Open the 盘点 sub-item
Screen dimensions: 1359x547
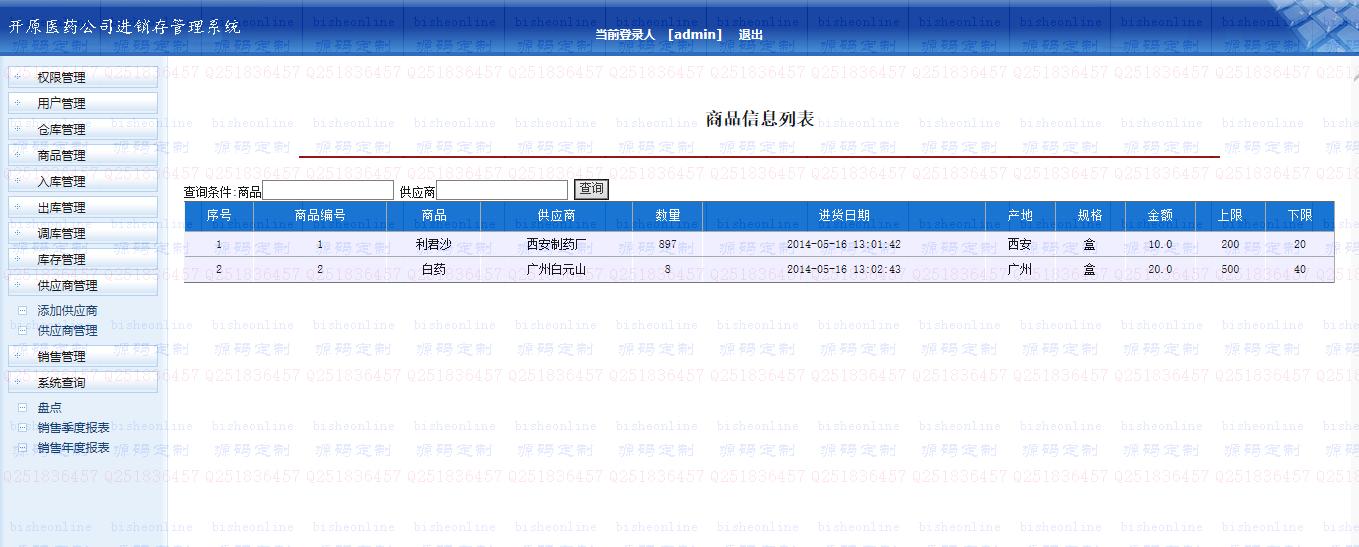[x=49, y=408]
